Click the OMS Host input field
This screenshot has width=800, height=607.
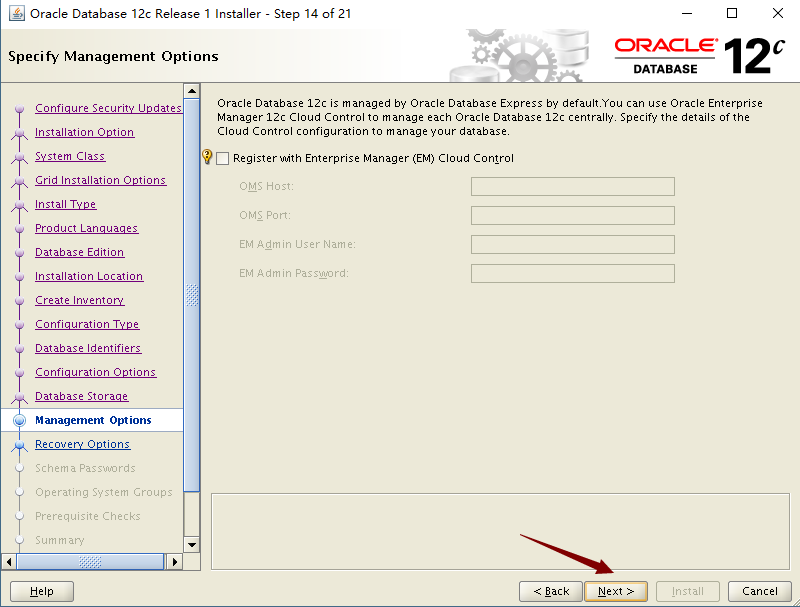coord(572,186)
